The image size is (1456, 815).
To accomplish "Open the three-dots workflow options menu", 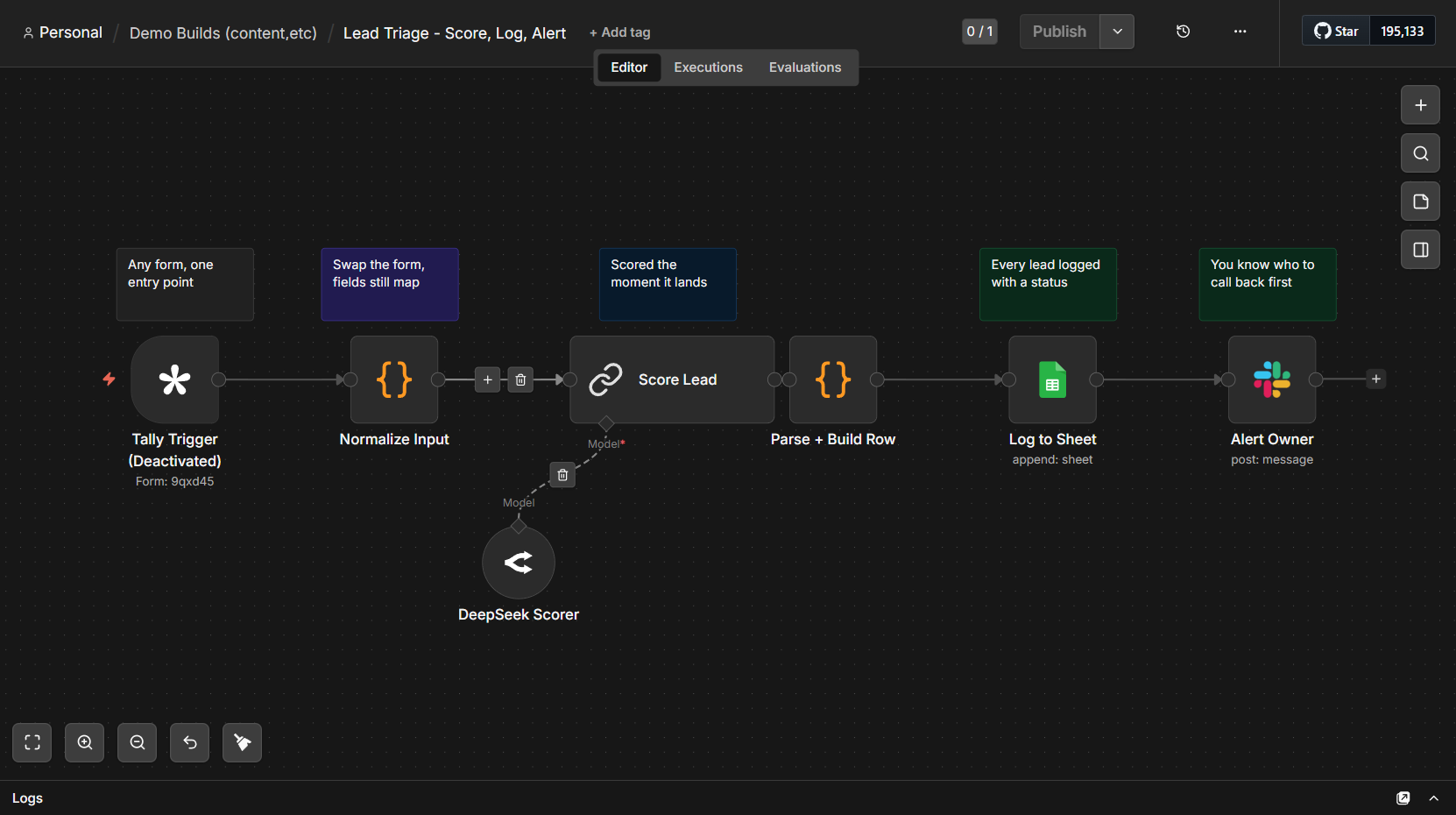I will pos(1240,32).
